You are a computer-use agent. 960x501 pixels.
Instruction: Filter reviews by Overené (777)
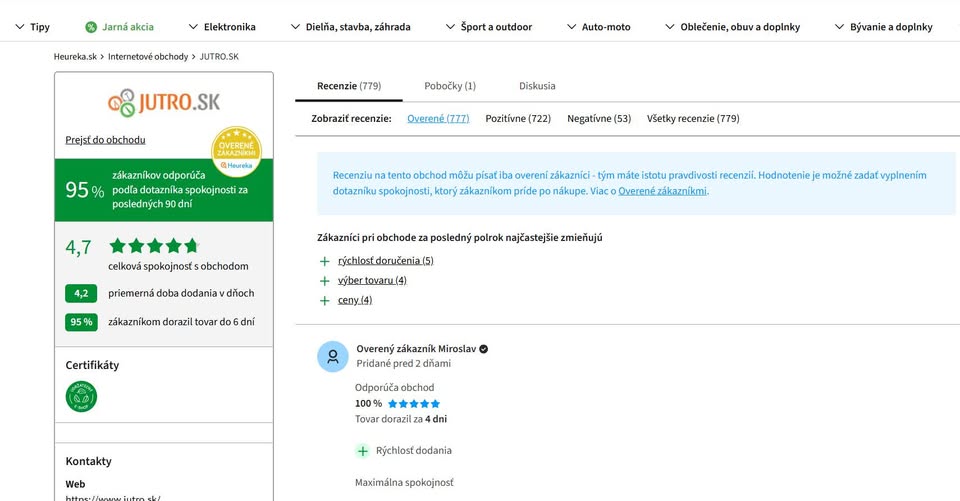[438, 118]
